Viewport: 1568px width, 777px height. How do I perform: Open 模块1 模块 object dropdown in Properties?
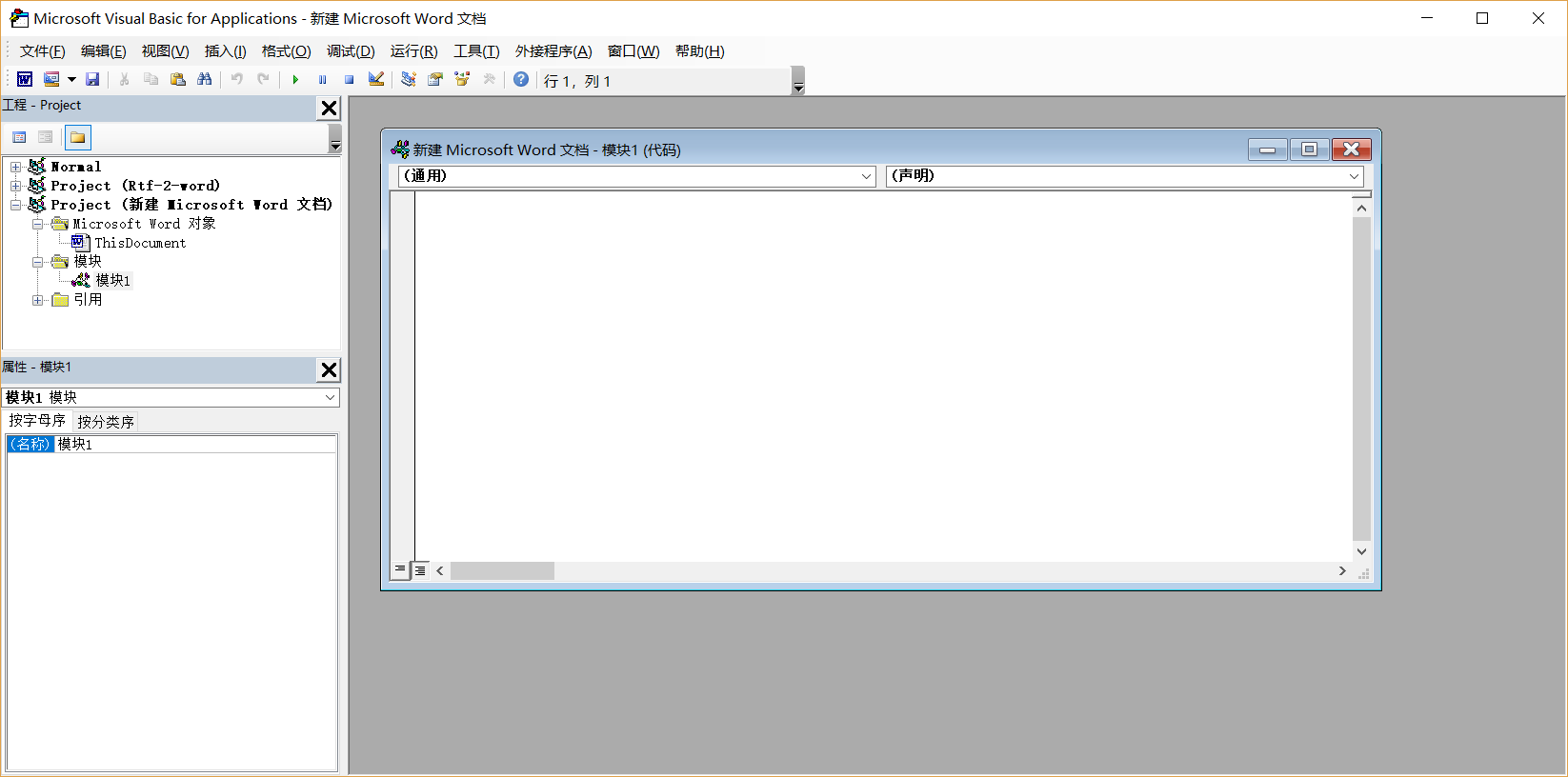[330, 397]
